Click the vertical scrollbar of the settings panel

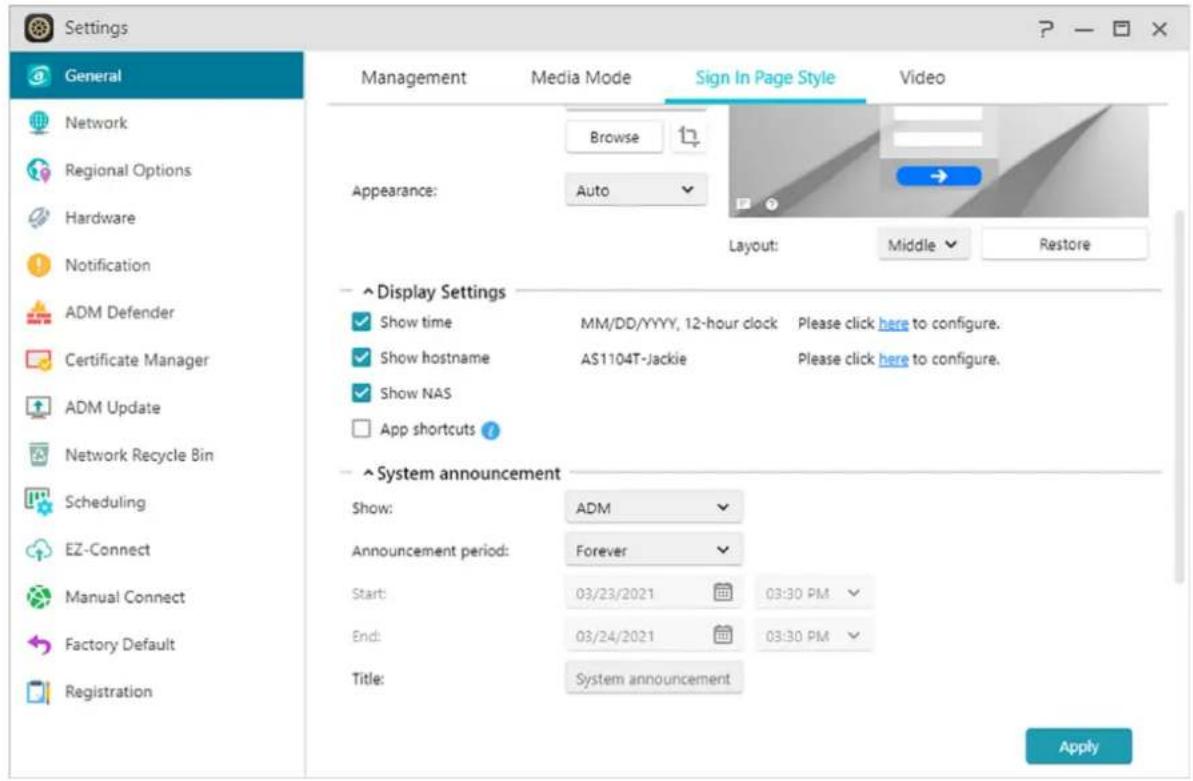(1180, 390)
